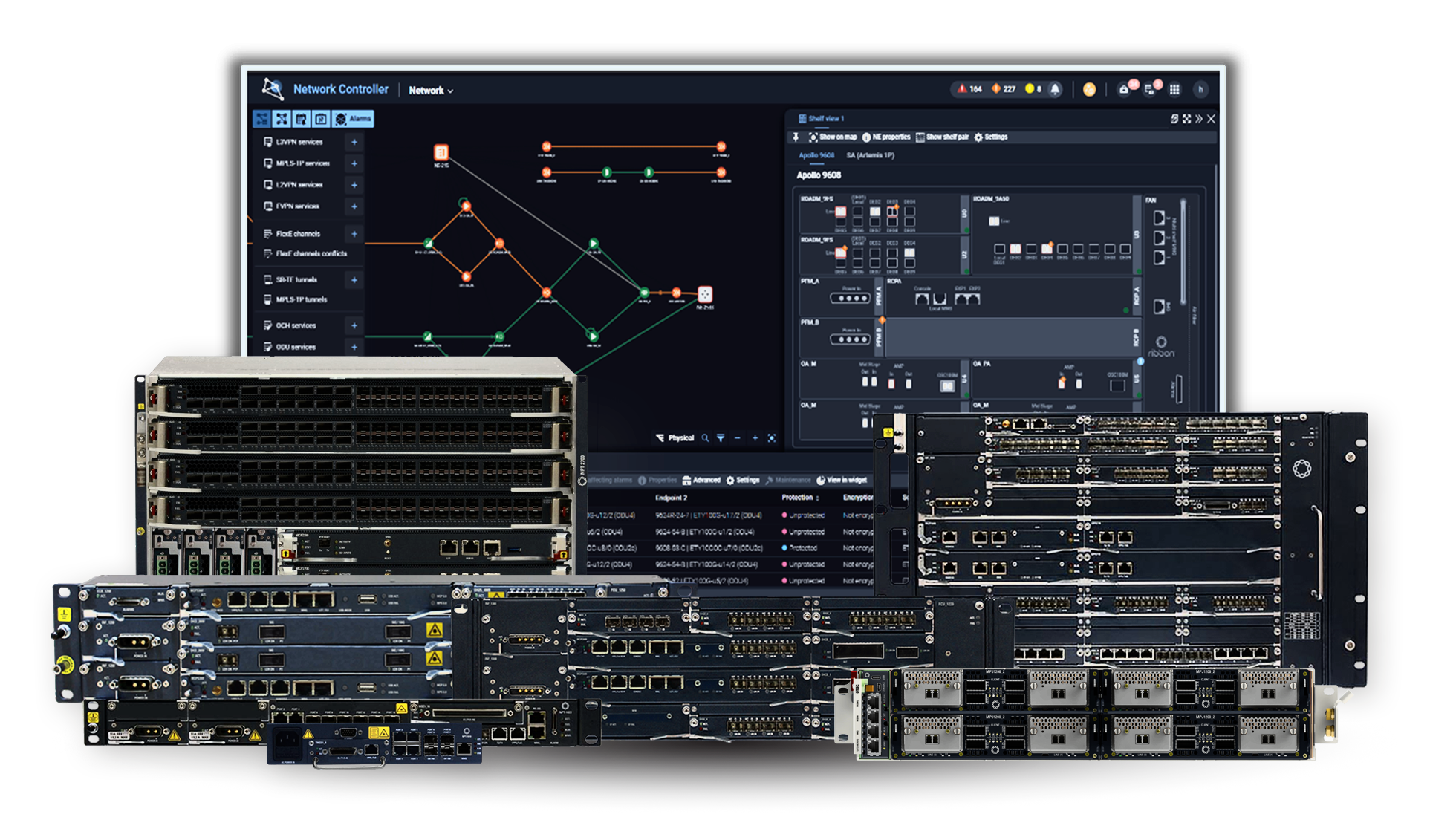Open Advanced in the table toolbar
The height and width of the screenshot is (820, 1456).
(701, 481)
